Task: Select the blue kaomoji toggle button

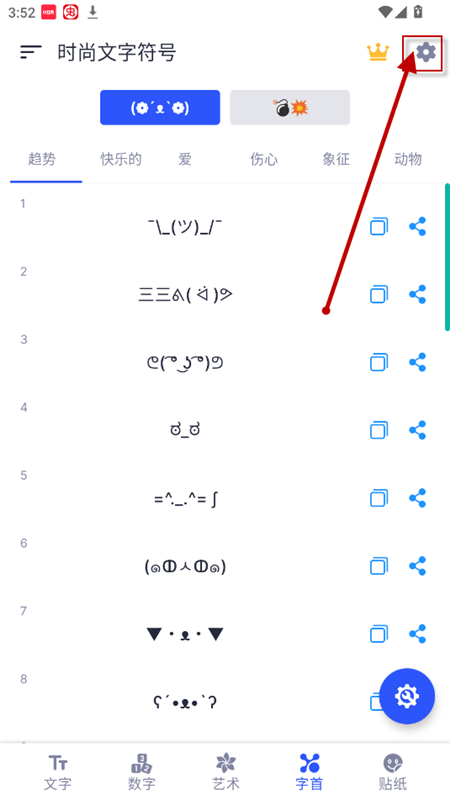Action: [x=160, y=108]
